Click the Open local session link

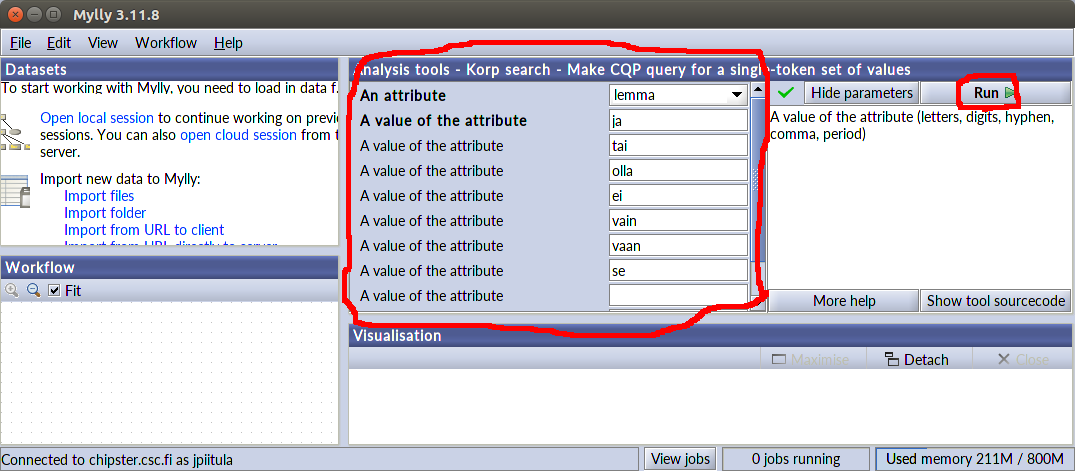click(97, 117)
